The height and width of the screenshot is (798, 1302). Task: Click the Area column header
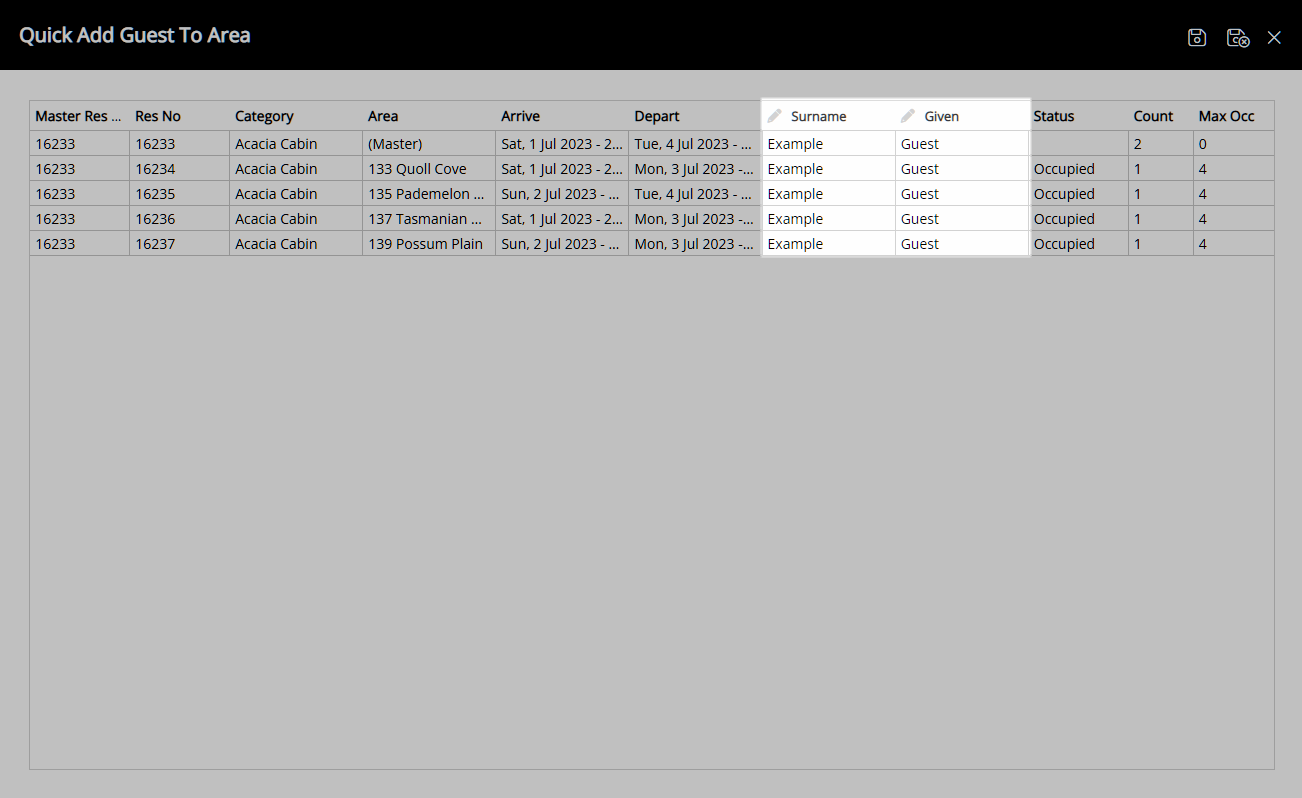click(x=429, y=116)
